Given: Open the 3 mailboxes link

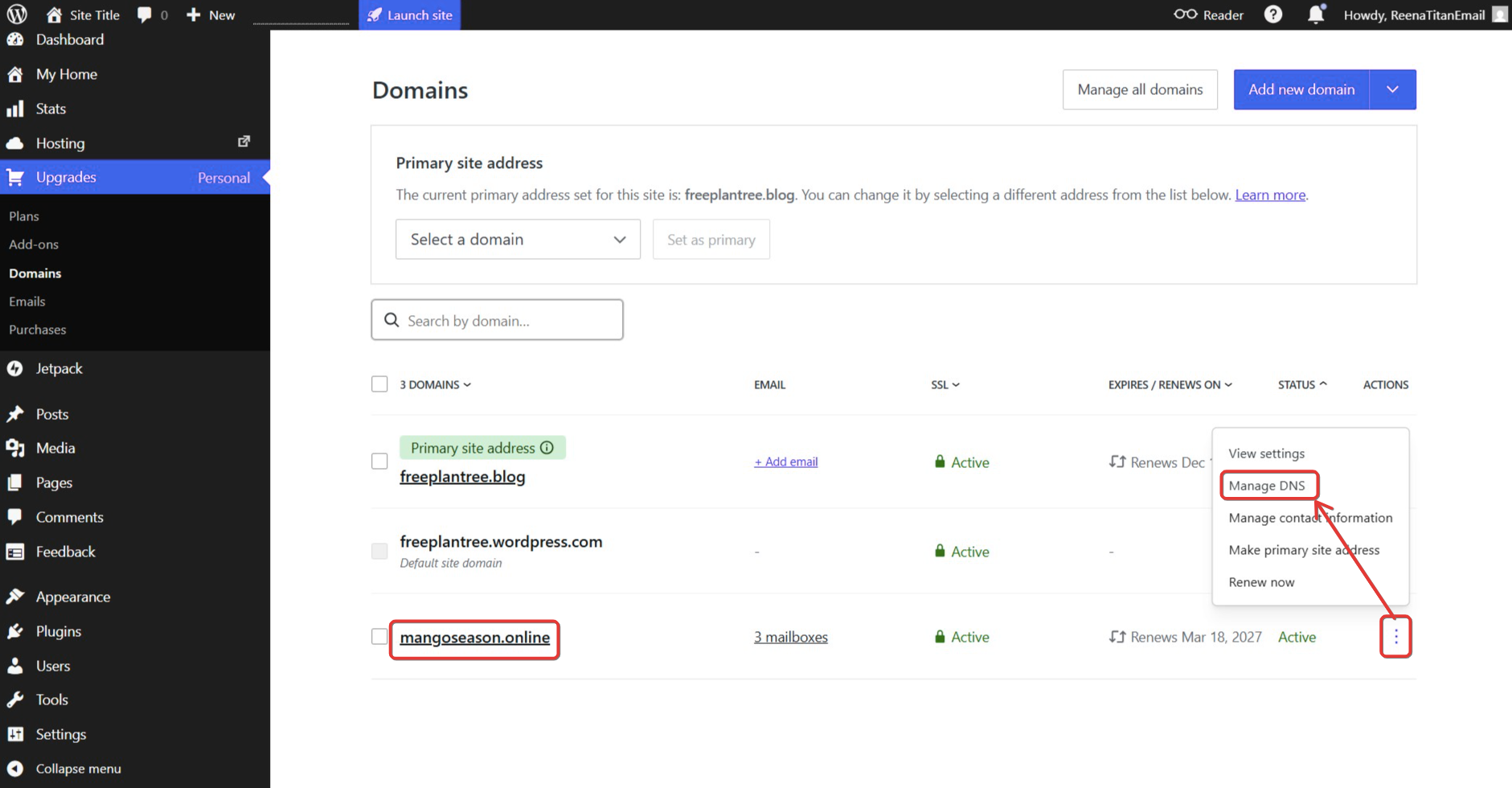Looking at the screenshot, I should coord(791,637).
